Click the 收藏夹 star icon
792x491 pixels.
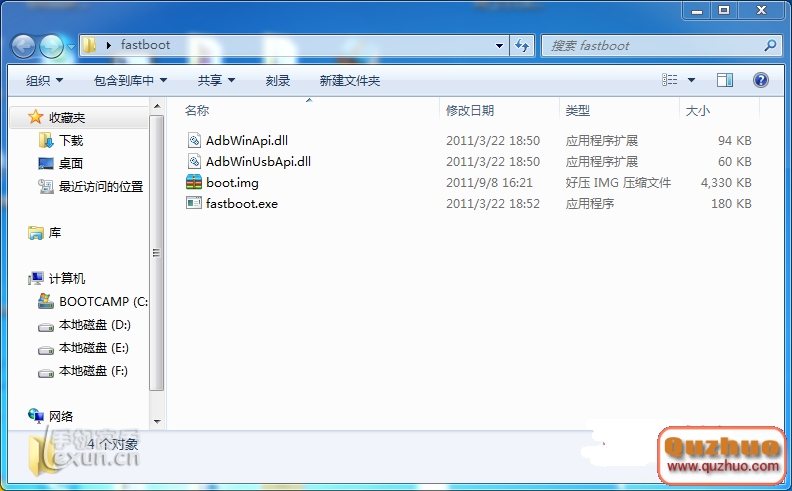click(x=35, y=117)
